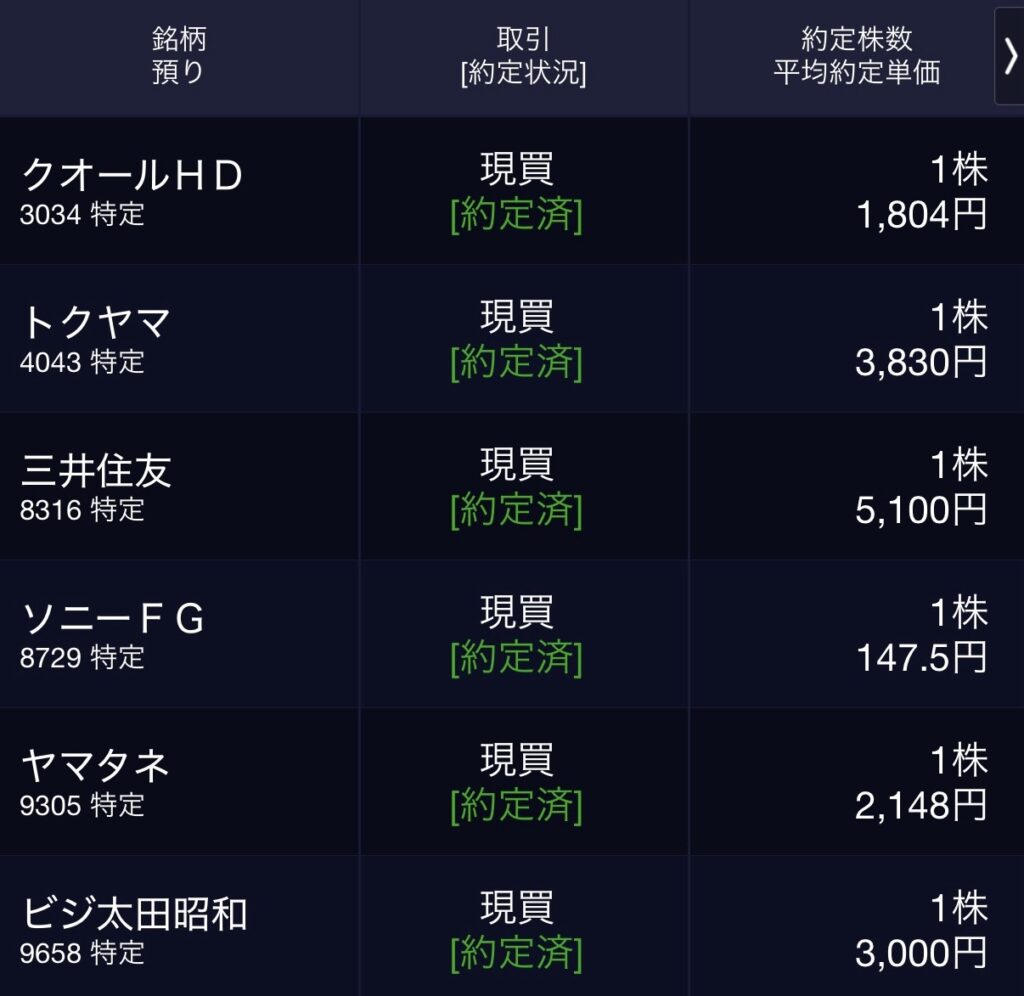
Task: Click the 取引 [約定状況] column header
Action: coord(524,56)
